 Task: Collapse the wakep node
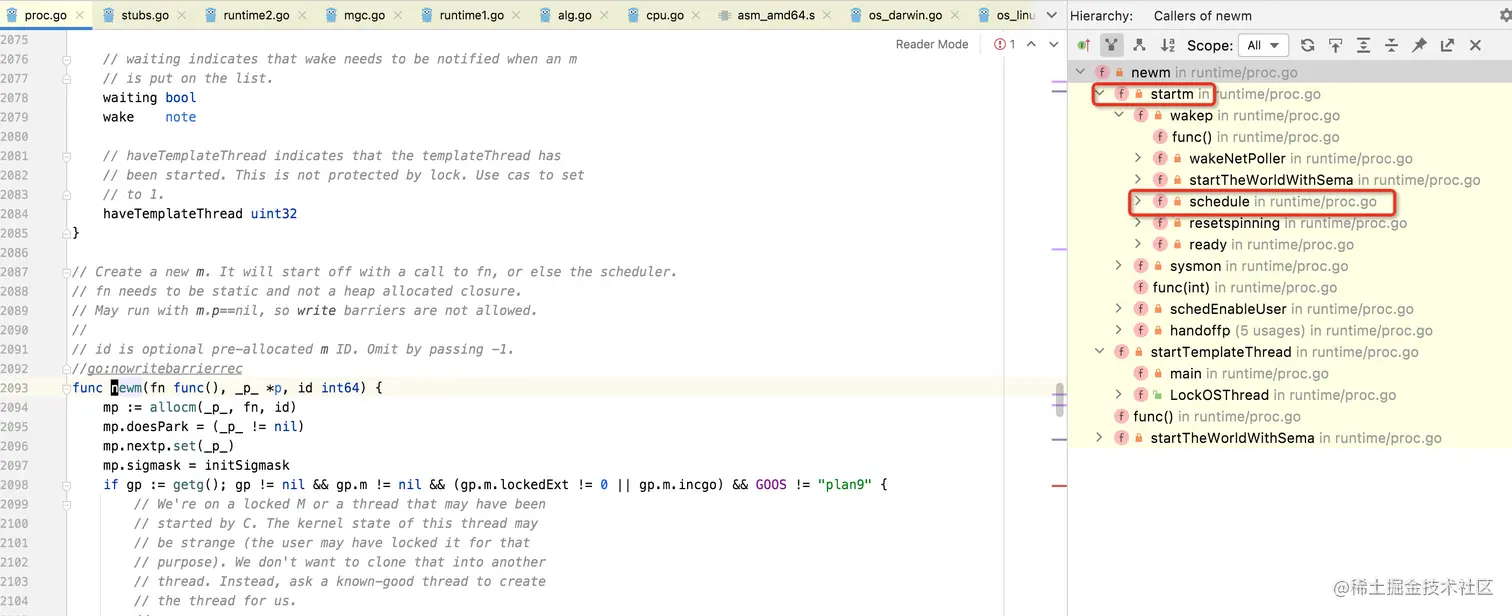click(1119, 116)
